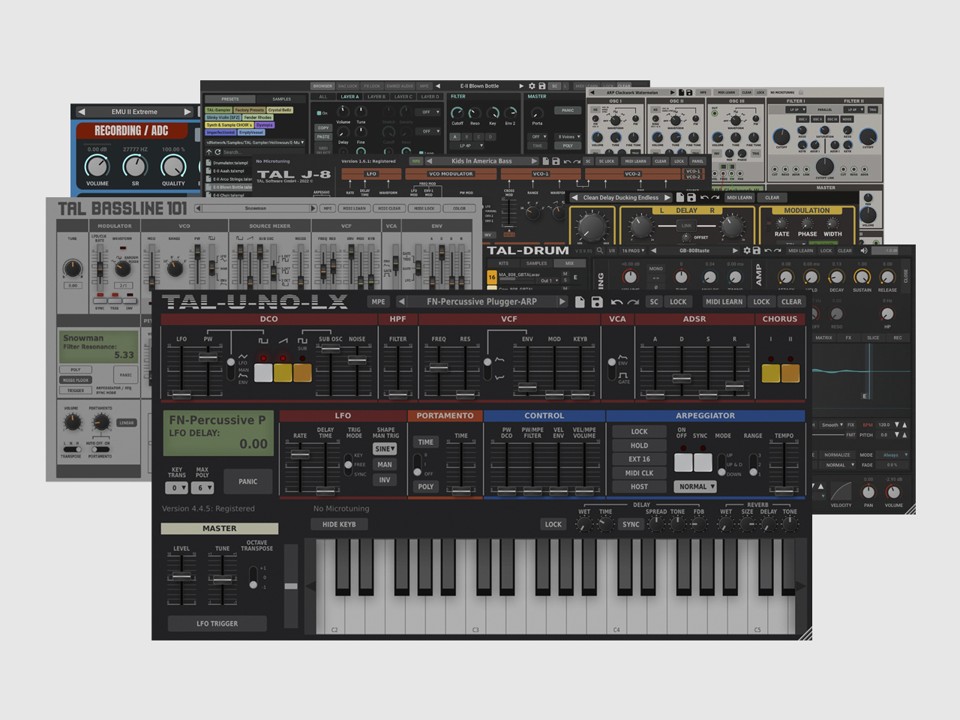This screenshot has width=960, height=720.
Task: Click the new preset page icon in TAL-U-NO-LX
Action: pyautogui.click(x=579, y=302)
